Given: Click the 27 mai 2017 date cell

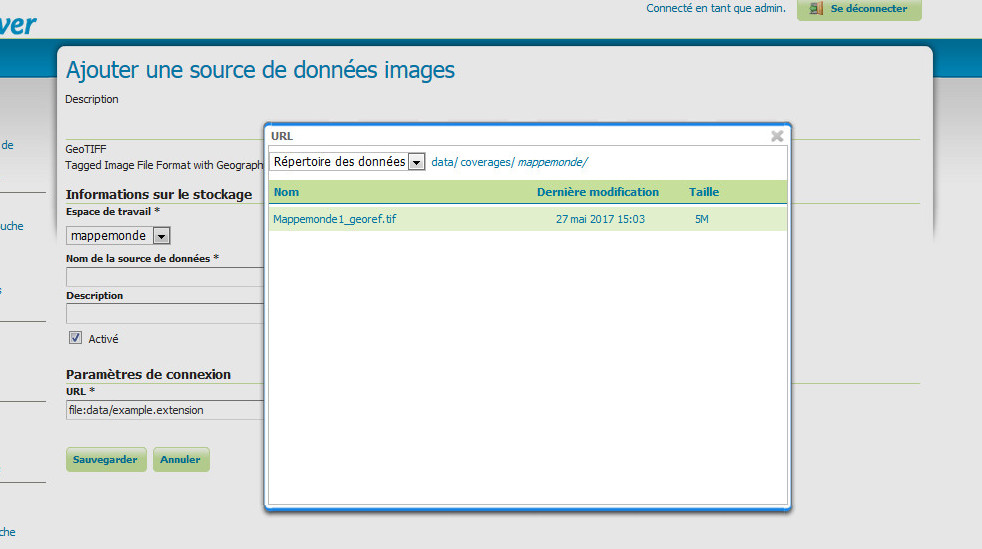Looking at the screenshot, I should click(x=600, y=219).
